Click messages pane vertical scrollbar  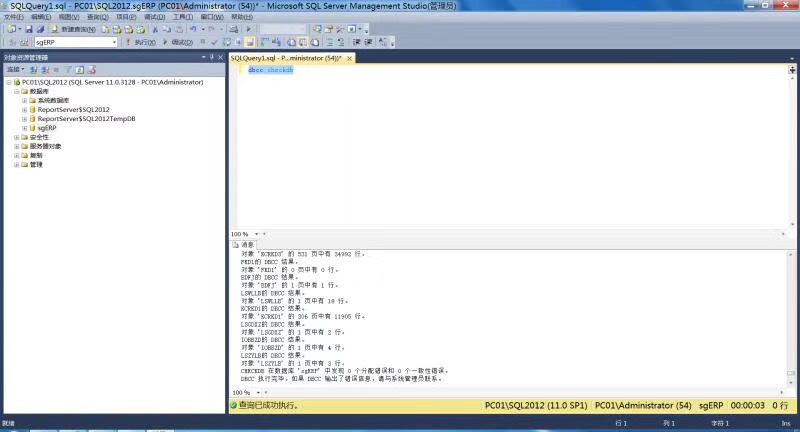click(x=791, y=316)
